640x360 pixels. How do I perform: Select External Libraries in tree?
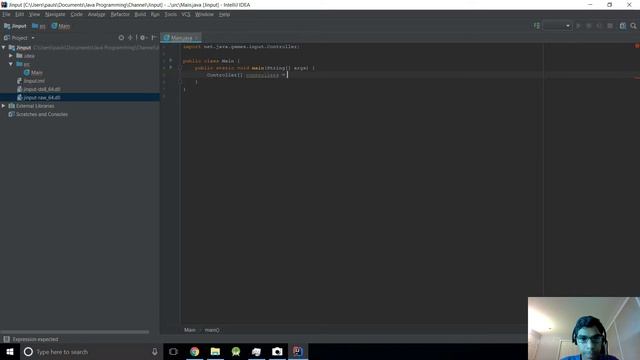click(x=31, y=106)
